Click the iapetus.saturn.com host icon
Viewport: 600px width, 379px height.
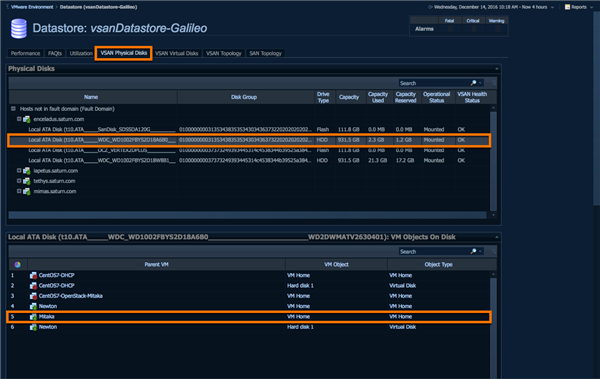27,171
